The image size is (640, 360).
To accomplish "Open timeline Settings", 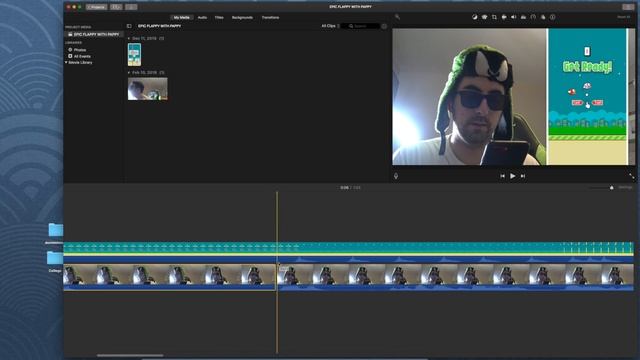I will 625,187.
